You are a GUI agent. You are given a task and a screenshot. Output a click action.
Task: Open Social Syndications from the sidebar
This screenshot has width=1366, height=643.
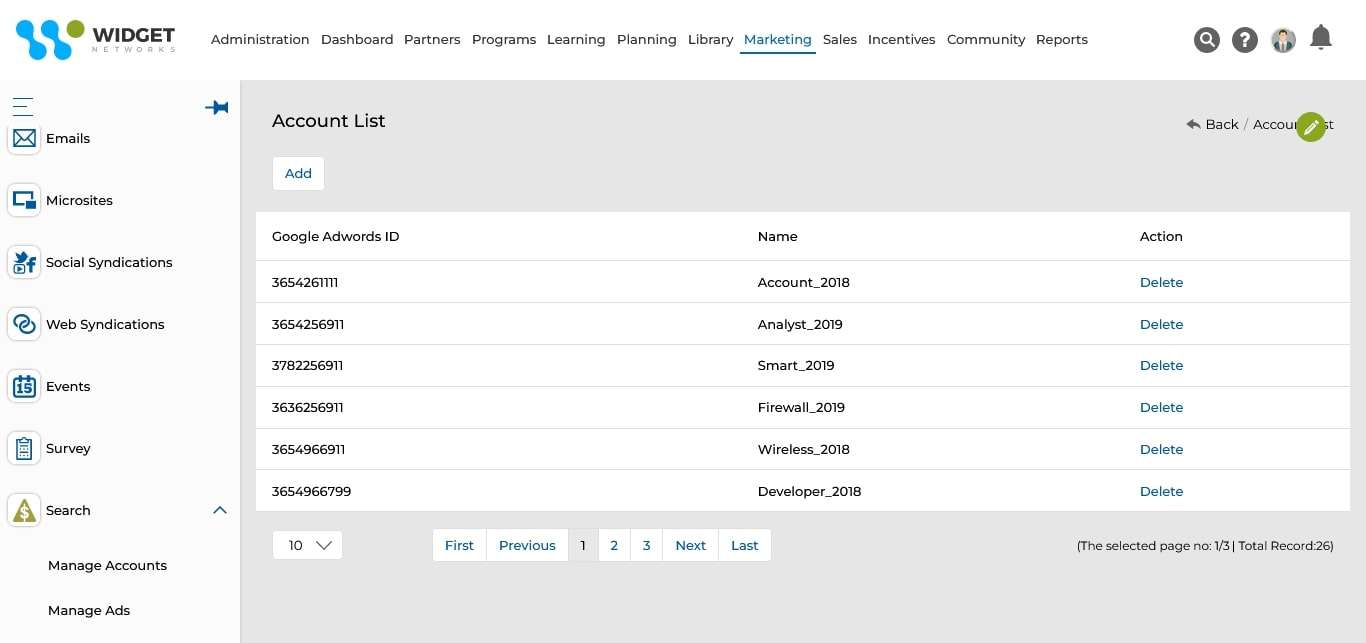24,262
